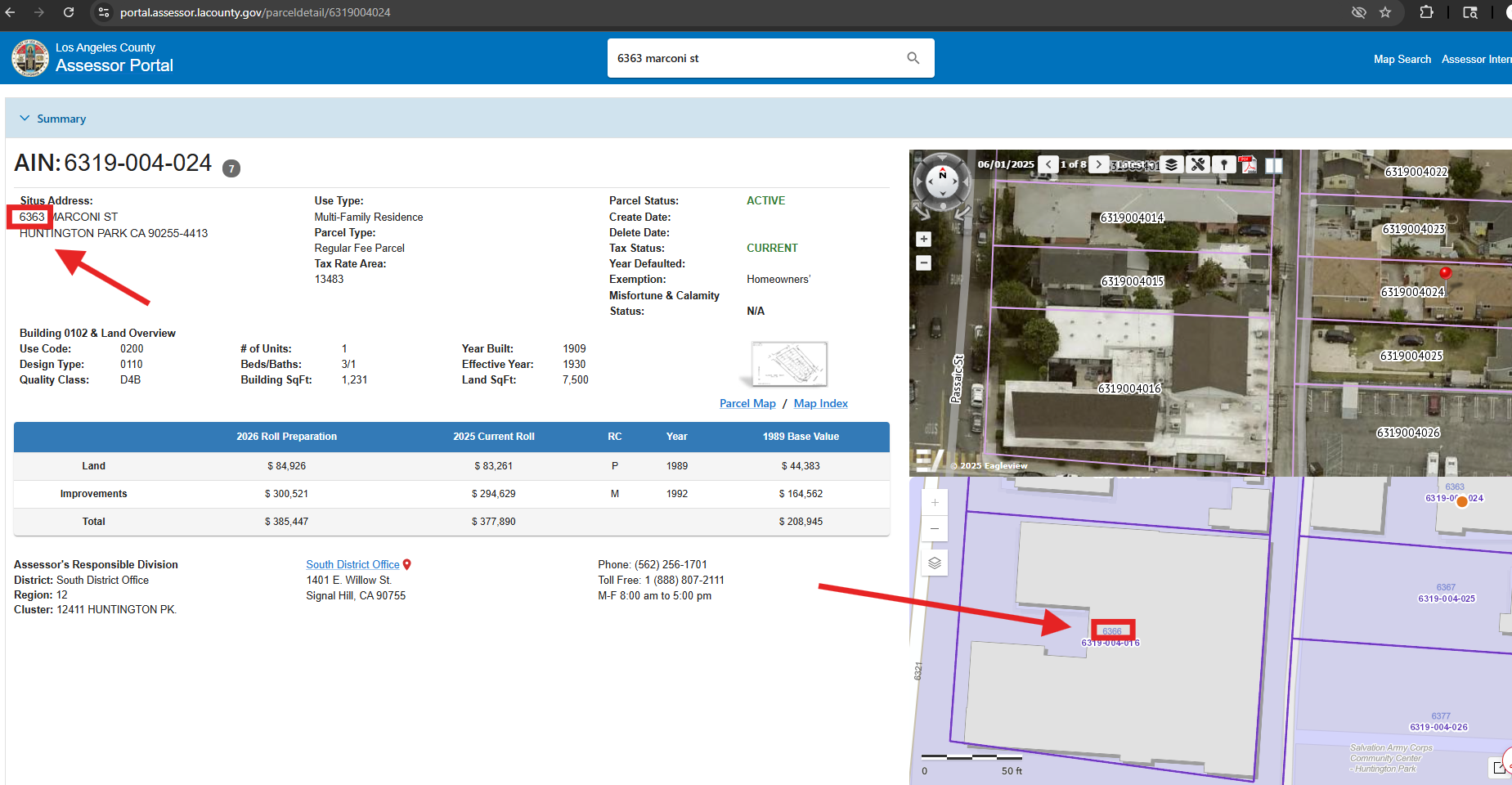The height and width of the screenshot is (785, 1512).
Task: Open the layers tool in aerial imagery toolbar
Action: pyautogui.click(x=1171, y=164)
